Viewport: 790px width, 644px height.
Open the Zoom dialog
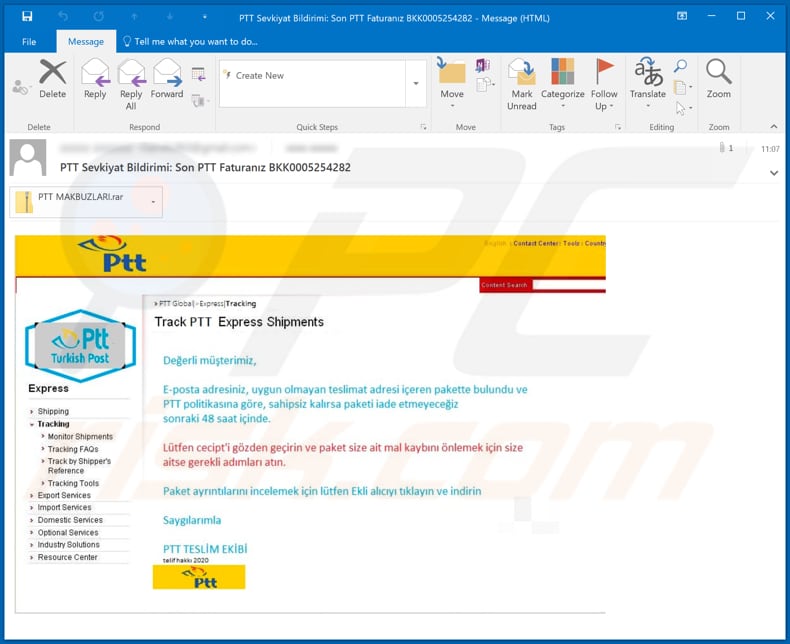click(718, 79)
